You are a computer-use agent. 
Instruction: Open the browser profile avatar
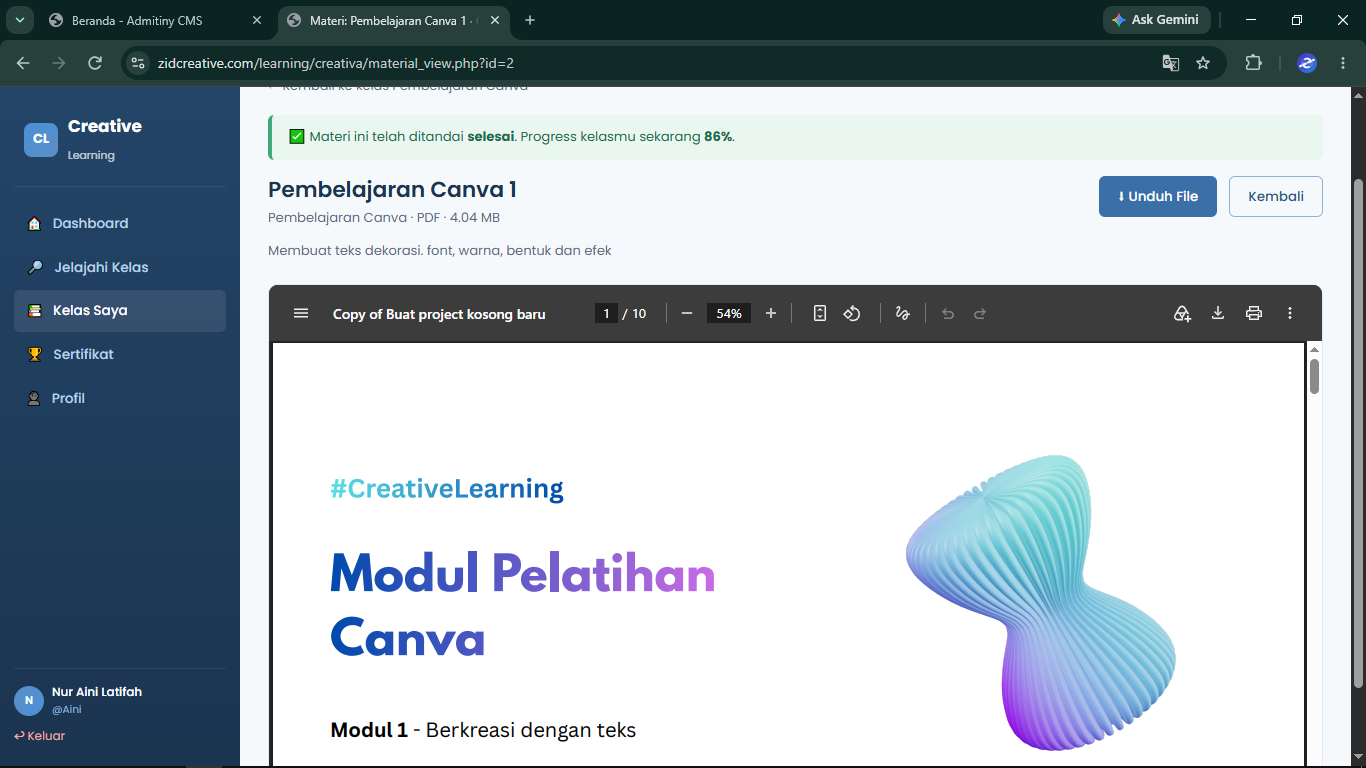point(1307,63)
